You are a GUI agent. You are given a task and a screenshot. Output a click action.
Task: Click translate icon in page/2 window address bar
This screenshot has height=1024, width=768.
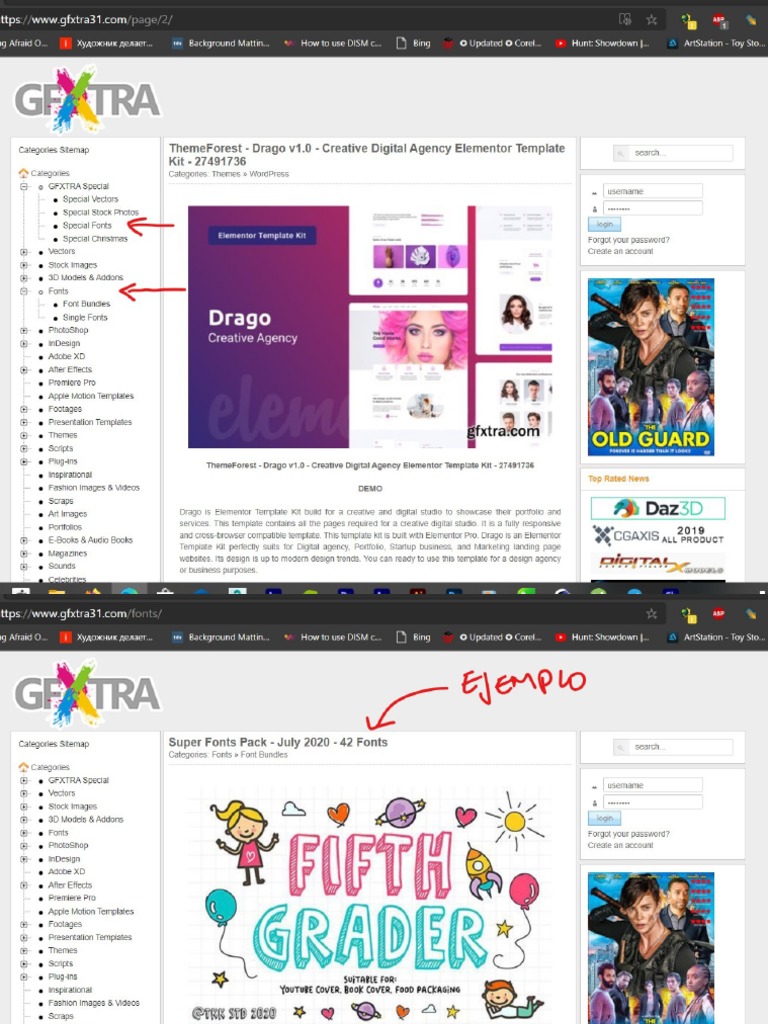click(625, 20)
